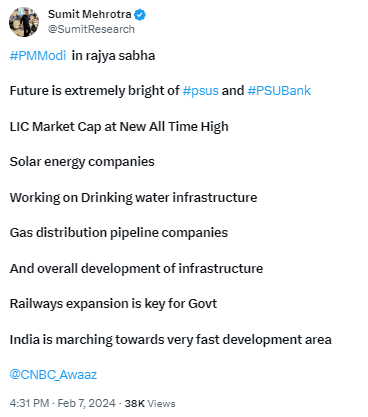The image size is (368, 417).
Task: Go to the @CNBC_Awaaz mention
Action: click(x=53, y=375)
